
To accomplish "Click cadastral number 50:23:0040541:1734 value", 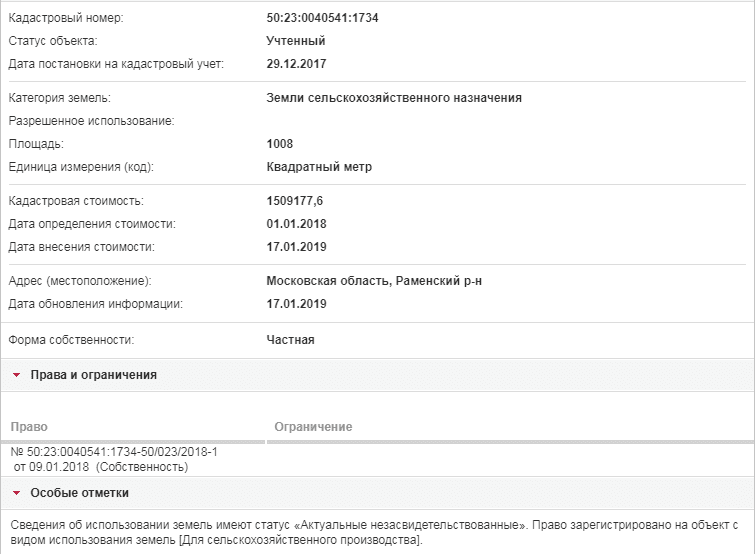I will click(x=322, y=18).
